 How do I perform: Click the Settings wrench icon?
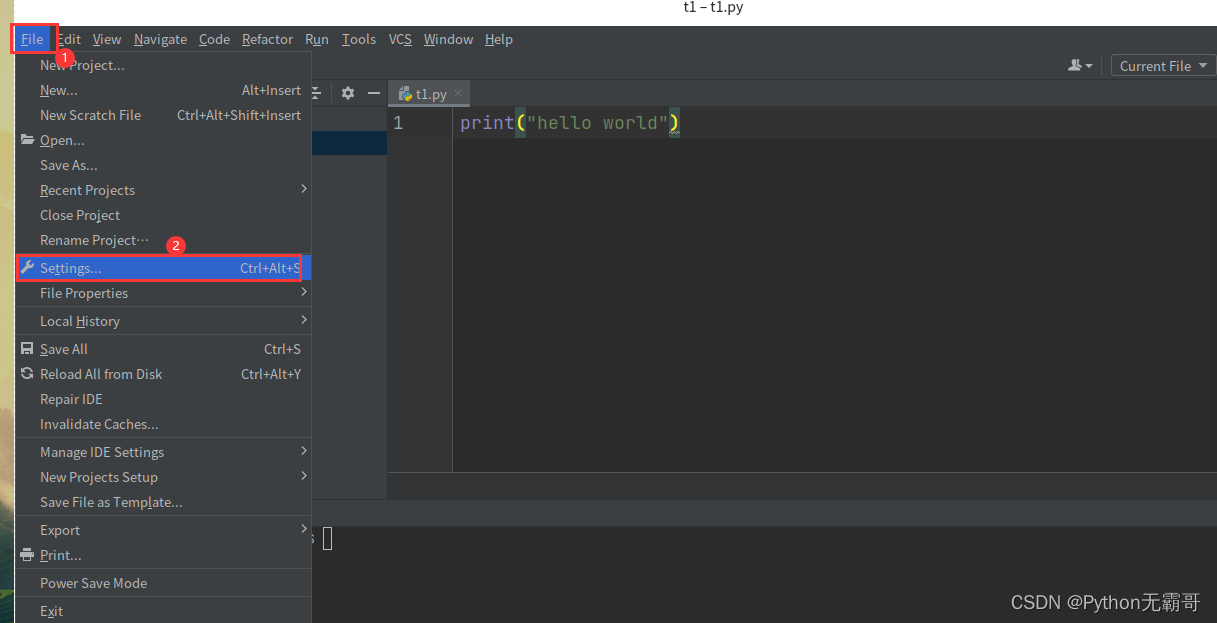coord(27,268)
